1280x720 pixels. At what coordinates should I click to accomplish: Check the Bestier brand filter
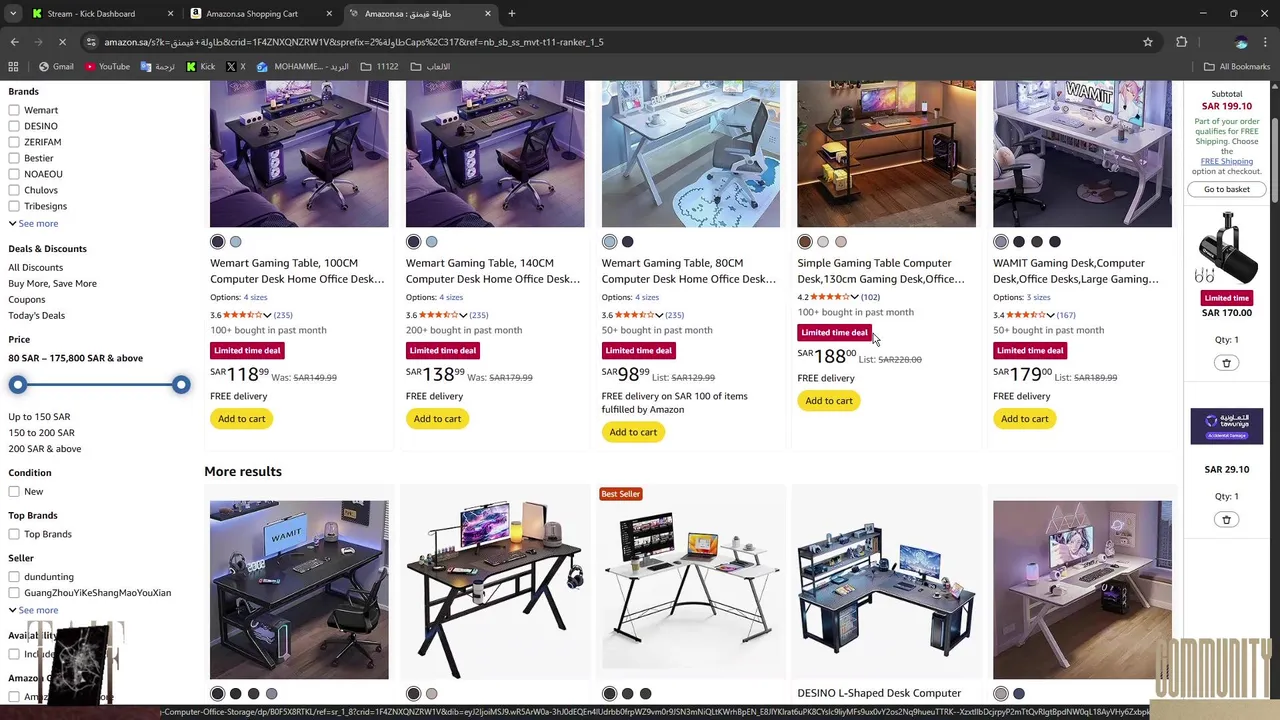[14, 158]
